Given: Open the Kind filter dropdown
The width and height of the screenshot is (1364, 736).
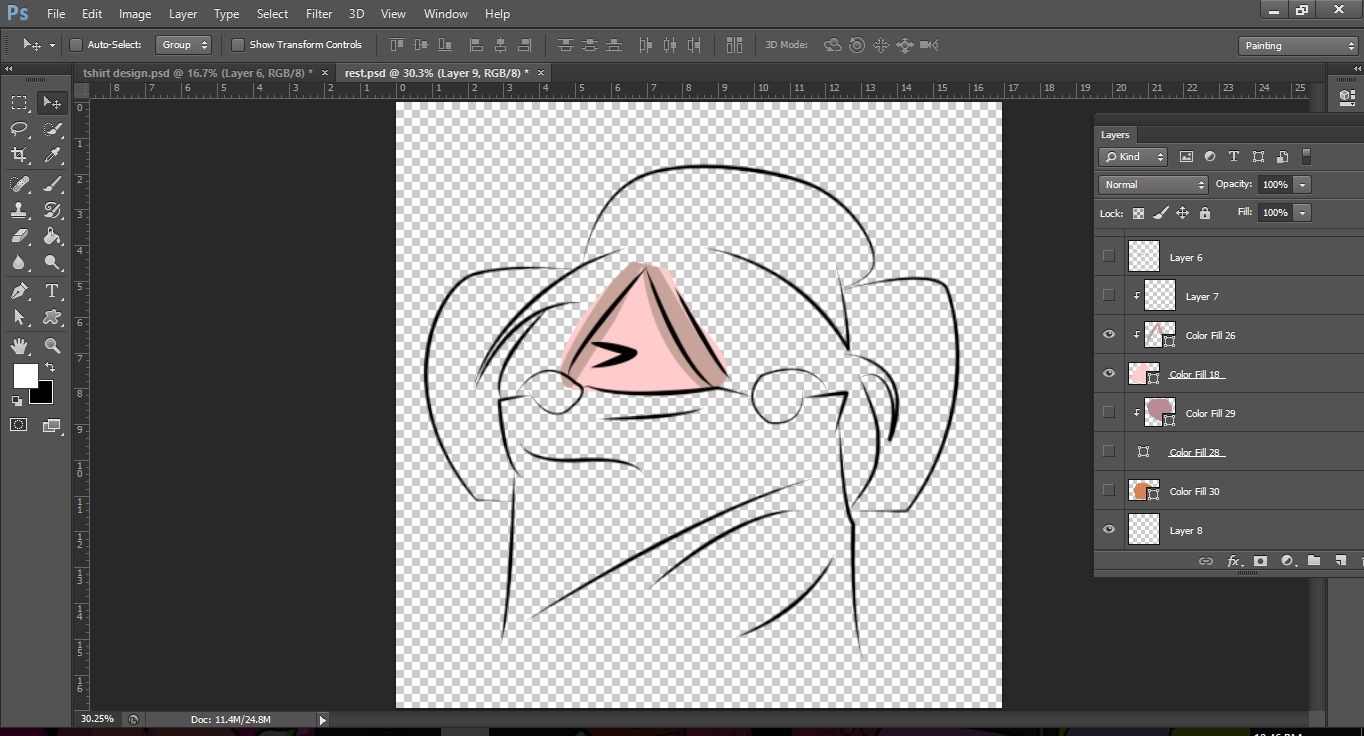Looking at the screenshot, I should tap(1133, 157).
